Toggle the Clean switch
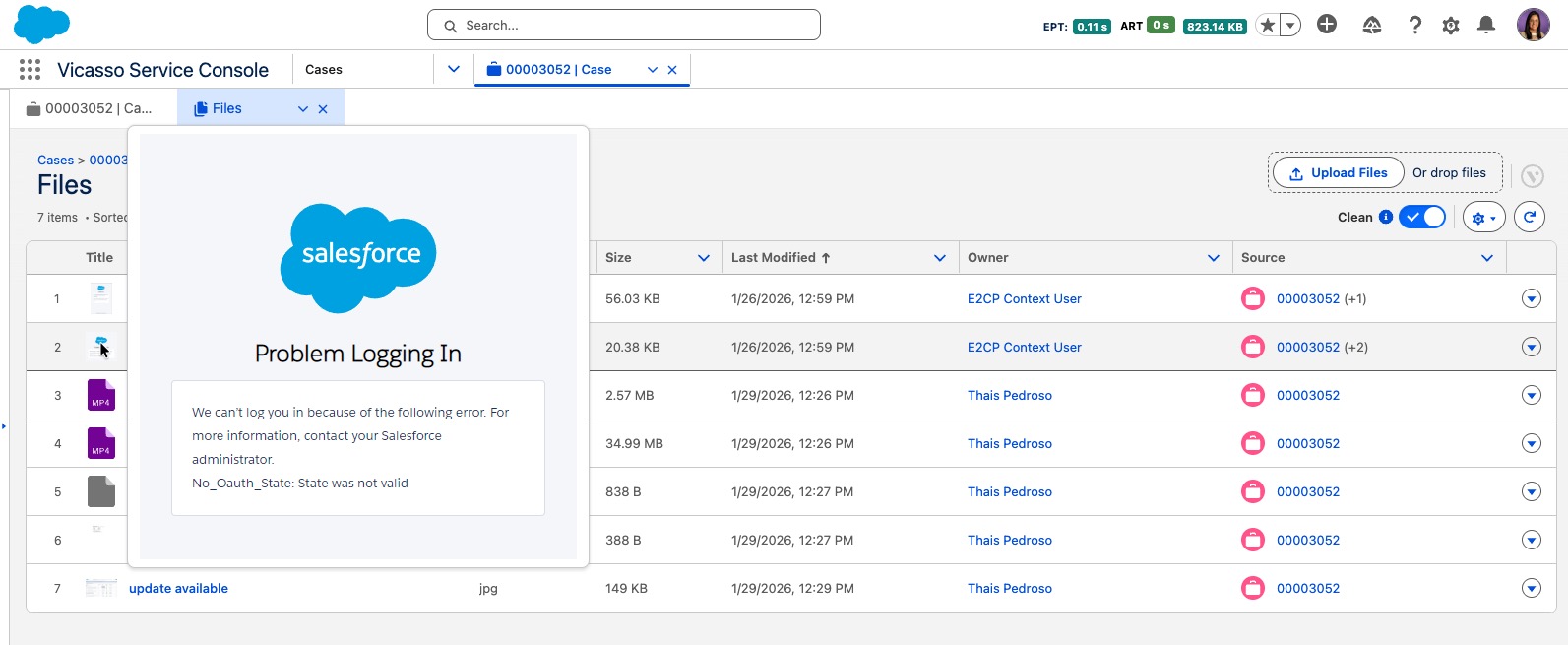Image resolution: width=1568 pixels, height=645 pixels. [1422, 217]
